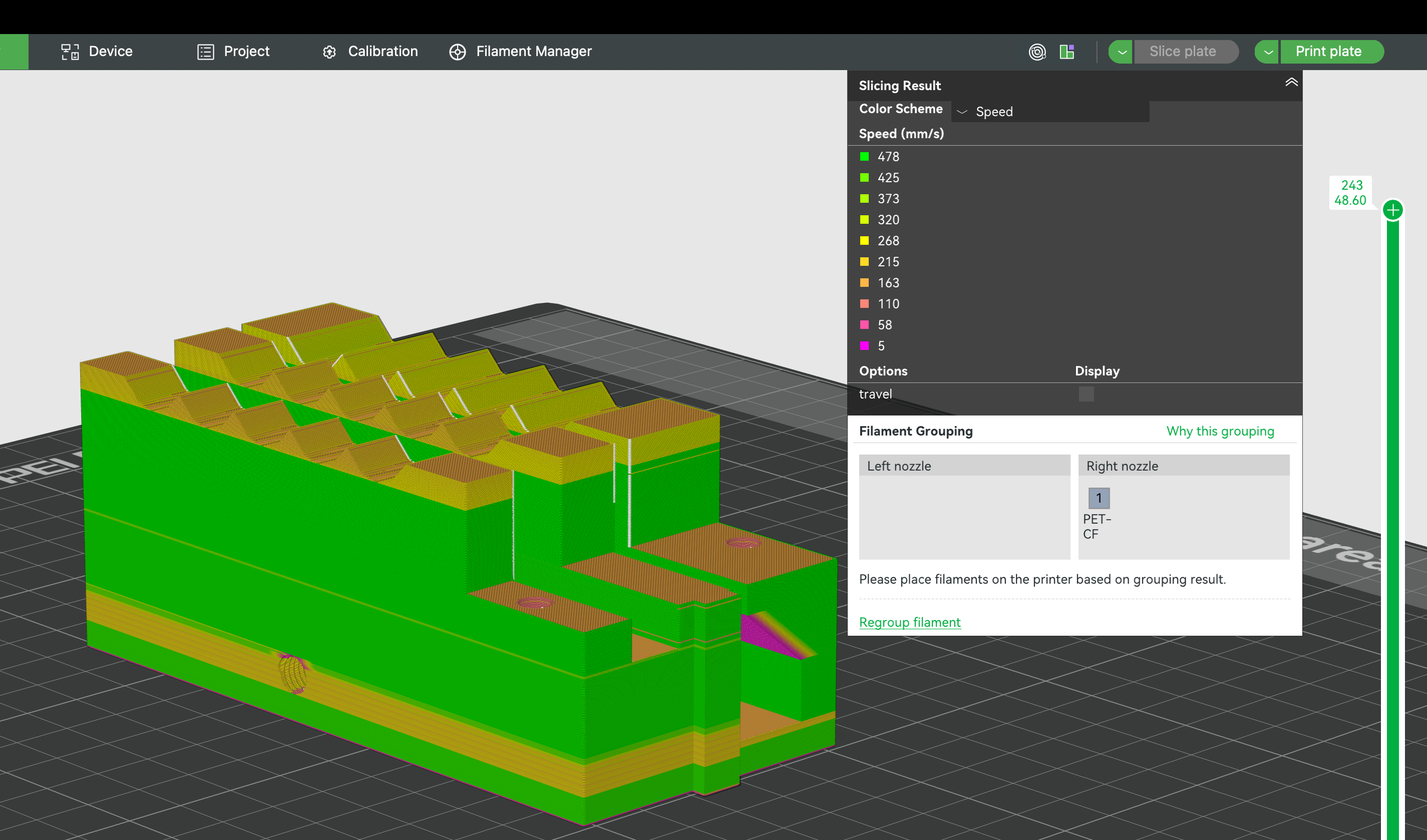
Task: Click the Filament Grouping title
Action: (x=916, y=432)
